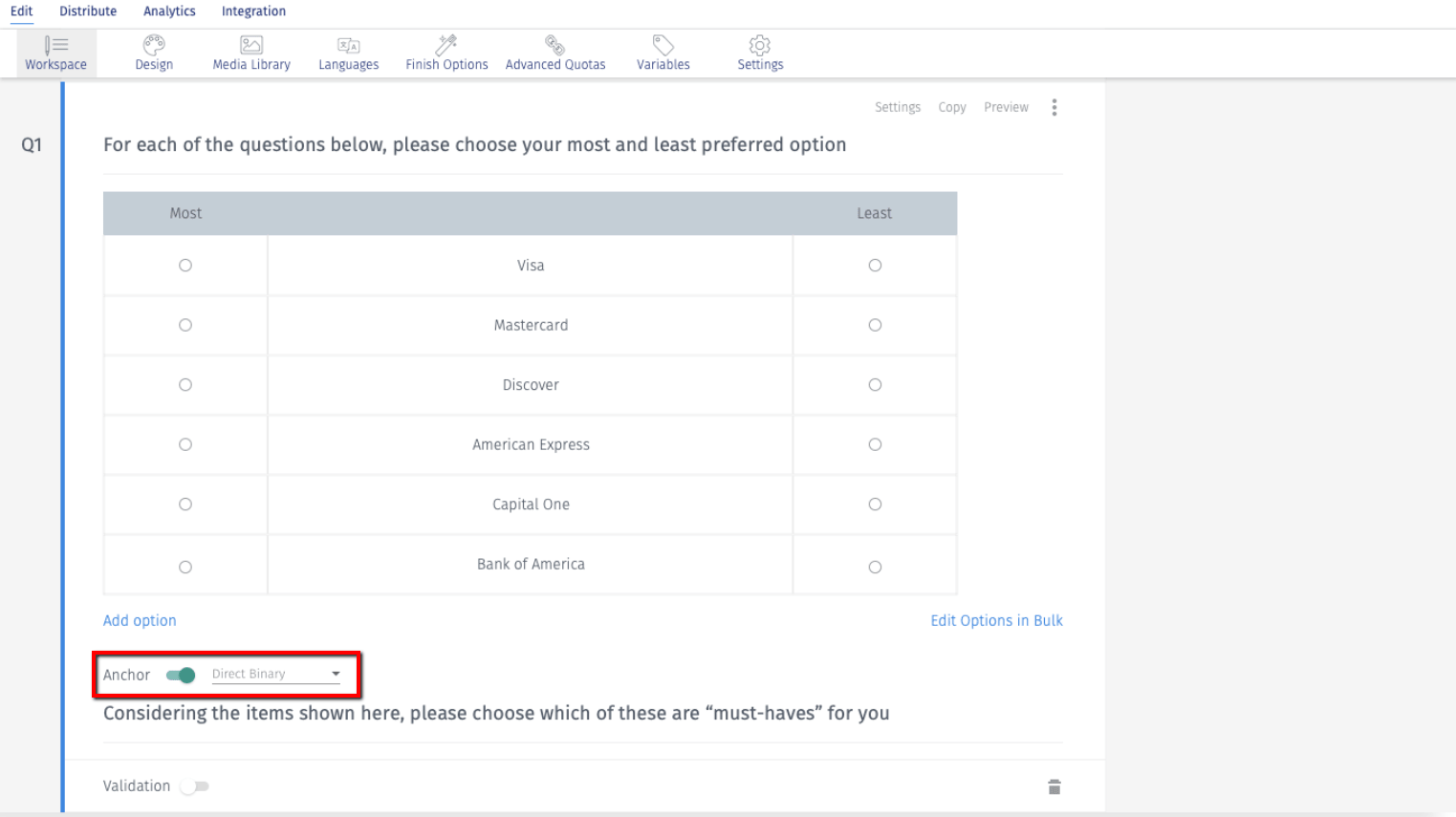Image resolution: width=1456 pixels, height=817 pixels.
Task: Open the Advanced Quotas tool
Action: (x=555, y=53)
